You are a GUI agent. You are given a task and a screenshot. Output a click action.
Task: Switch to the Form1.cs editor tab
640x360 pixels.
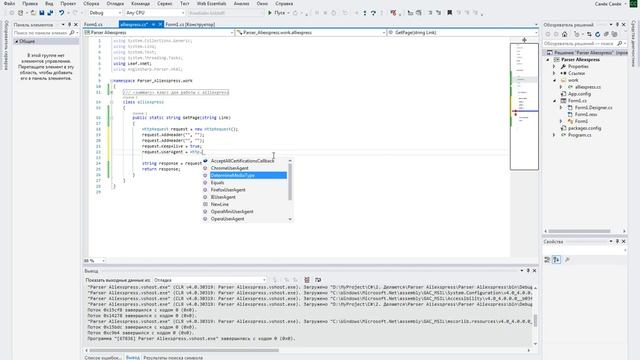coord(93,24)
